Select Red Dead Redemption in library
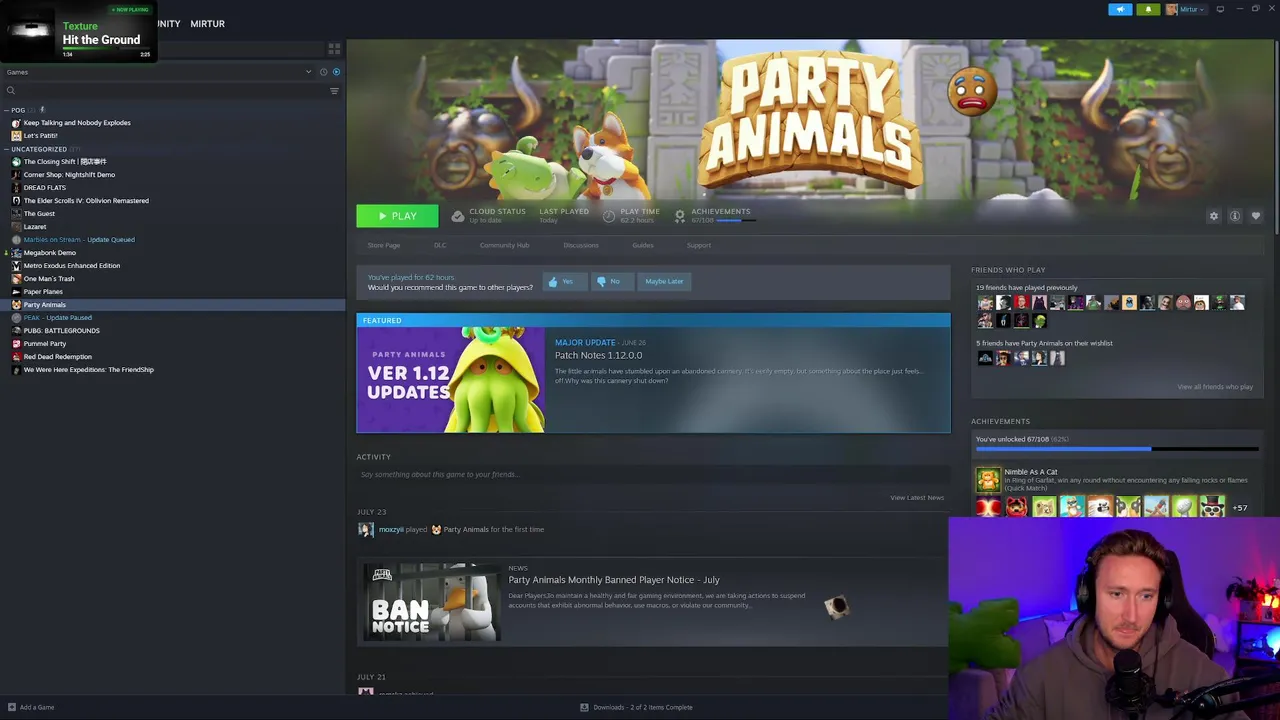Image resolution: width=1280 pixels, height=720 pixels. pyautogui.click(x=57, y=357)
